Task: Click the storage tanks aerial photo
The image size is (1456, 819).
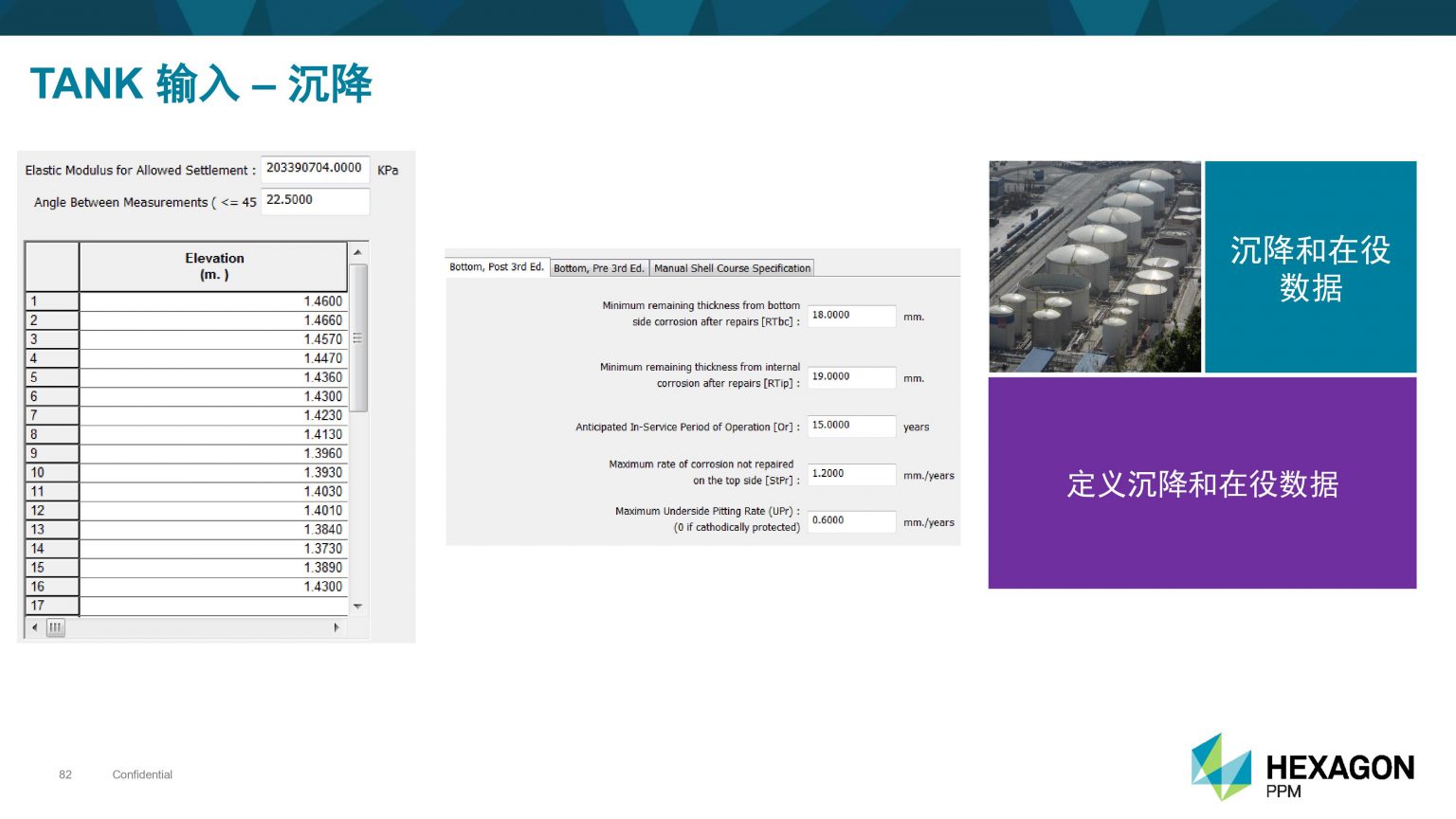Action: pos(1094,266)
